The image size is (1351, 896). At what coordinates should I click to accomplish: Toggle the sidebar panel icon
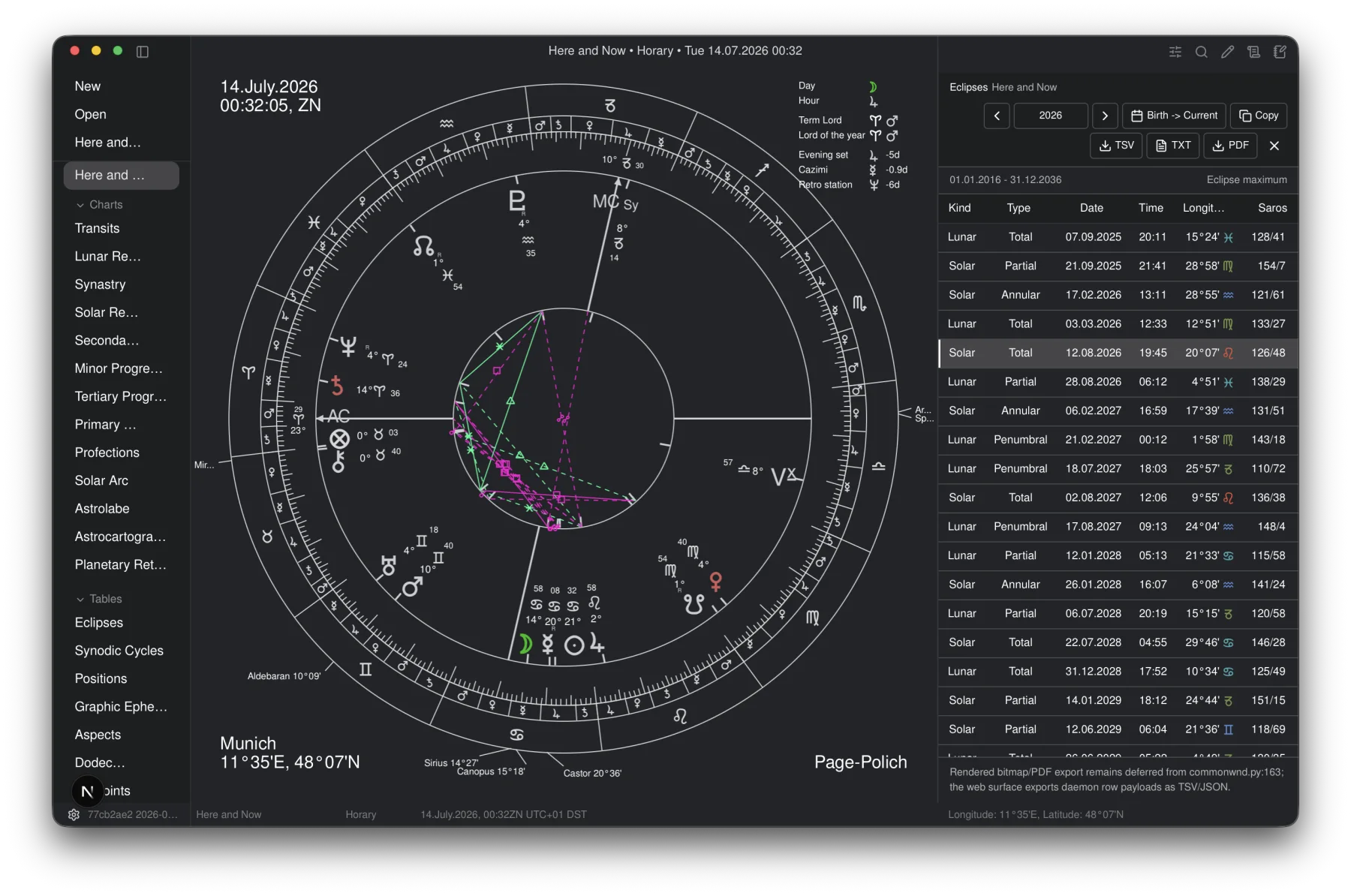(x=143, y=51)
